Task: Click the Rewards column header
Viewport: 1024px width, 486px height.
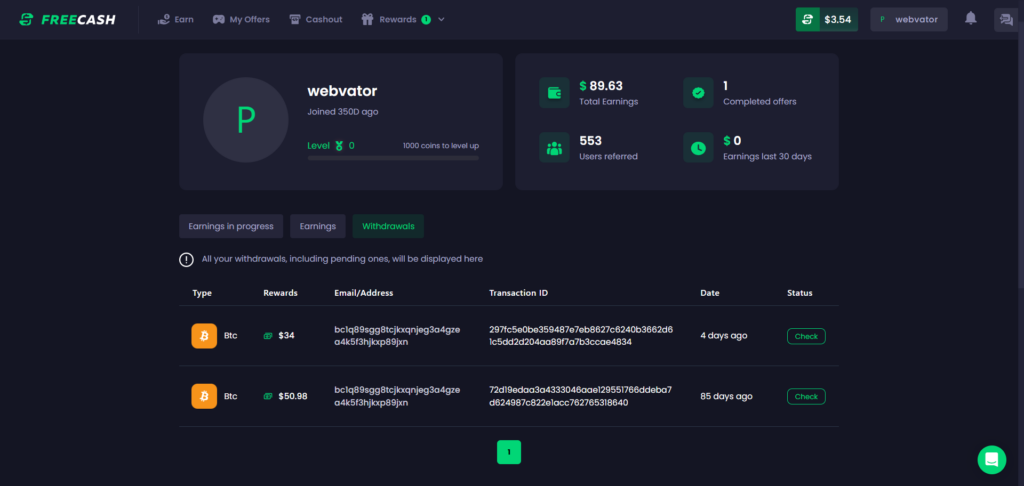Action: pos(280,293)
